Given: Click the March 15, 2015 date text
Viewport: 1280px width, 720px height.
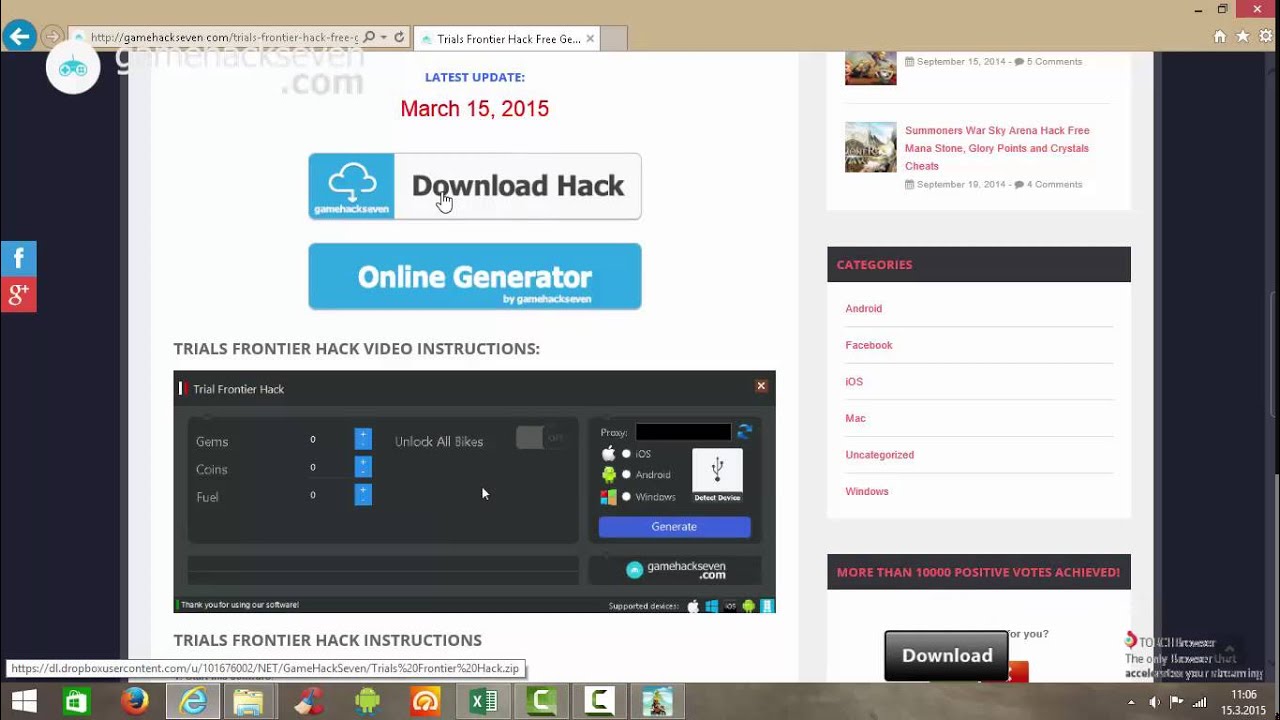Looking at the screenshot, I should tap(474, 109).
